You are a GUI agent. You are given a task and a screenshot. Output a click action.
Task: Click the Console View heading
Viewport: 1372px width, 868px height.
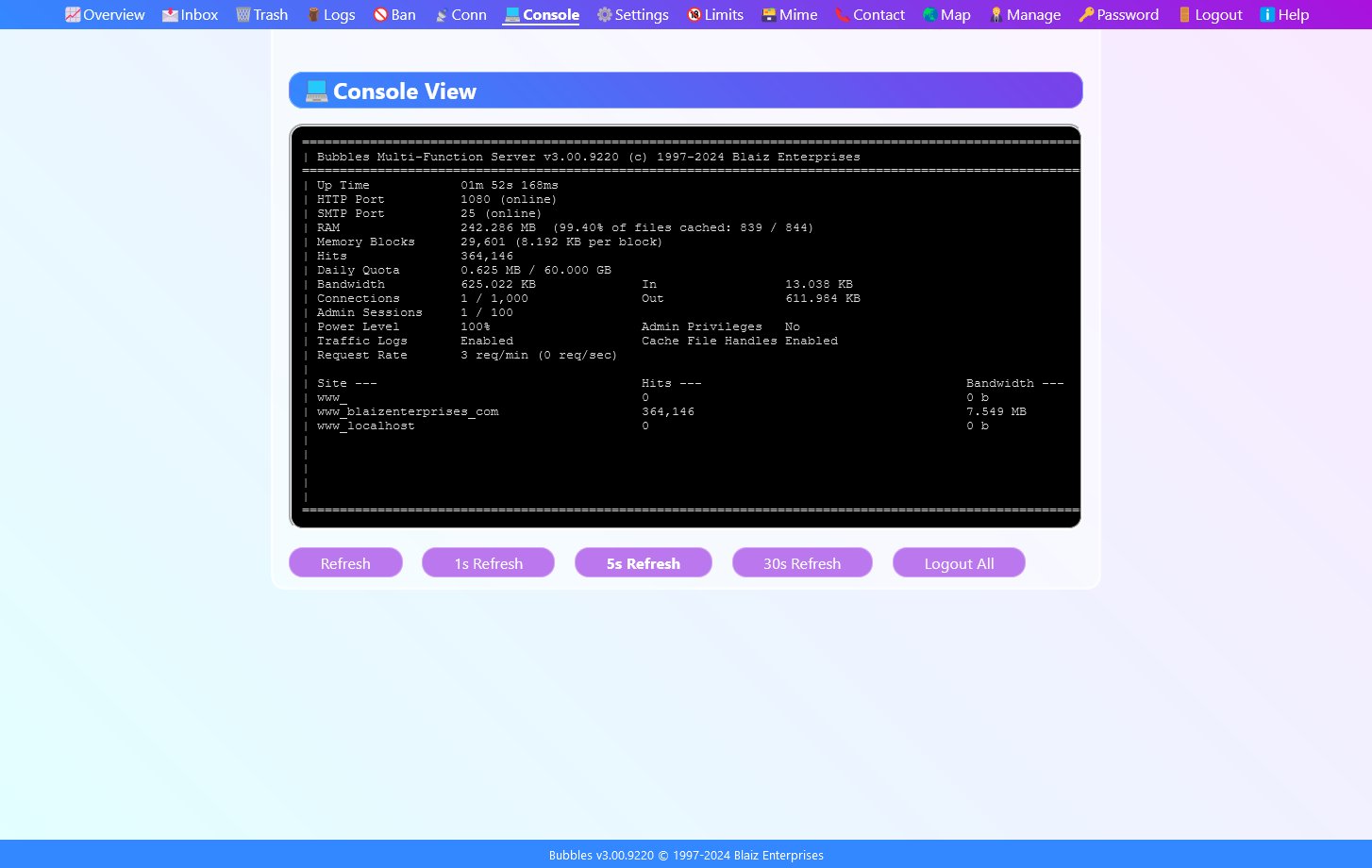coord(405,92)
